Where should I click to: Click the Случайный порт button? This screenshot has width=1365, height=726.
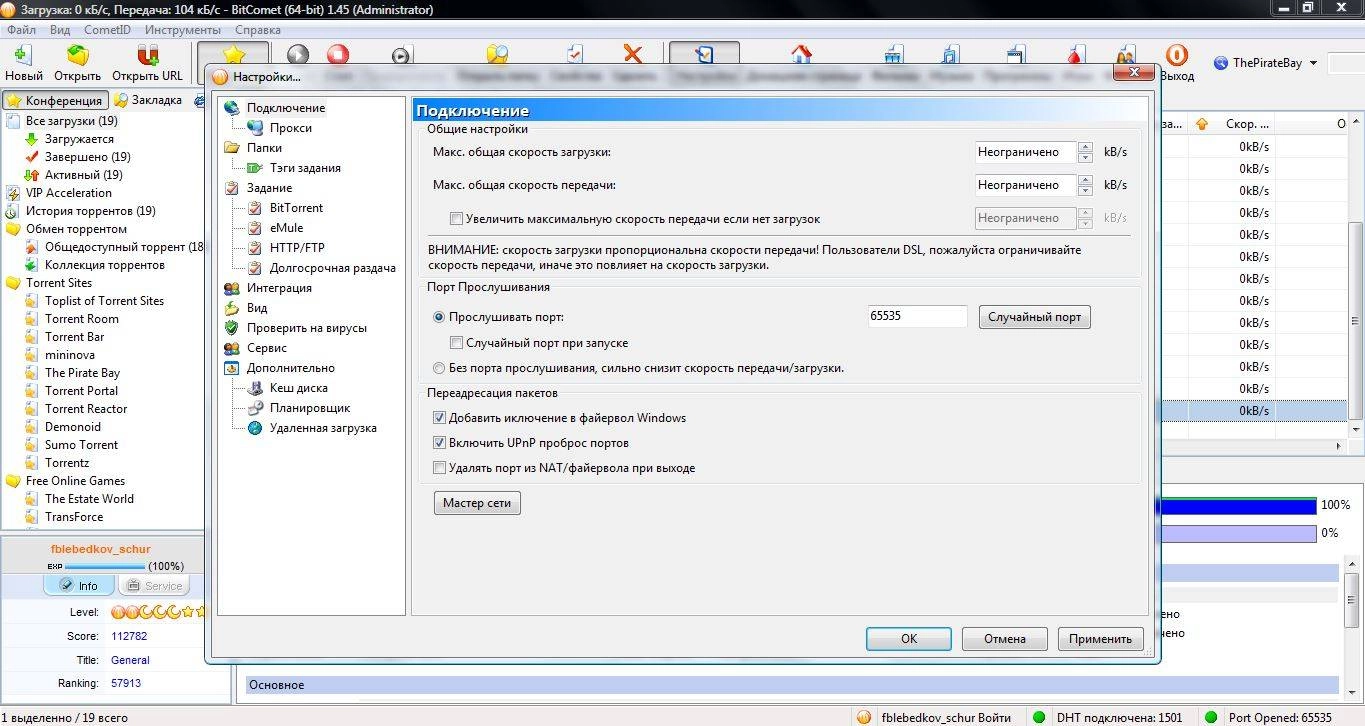point(1034,317)
